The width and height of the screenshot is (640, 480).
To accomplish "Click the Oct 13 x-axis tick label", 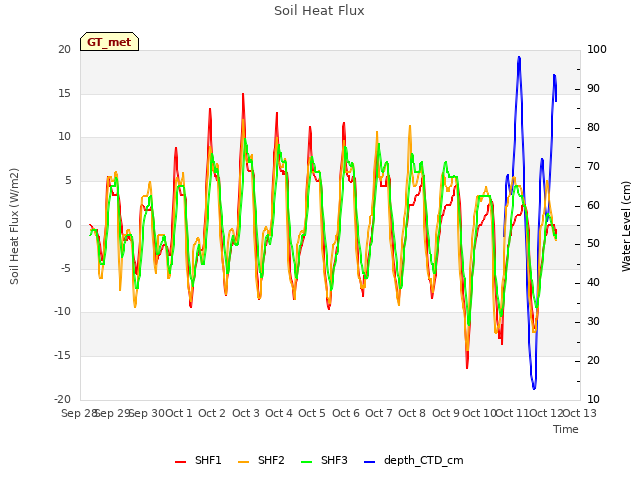I will pos(580,413).
